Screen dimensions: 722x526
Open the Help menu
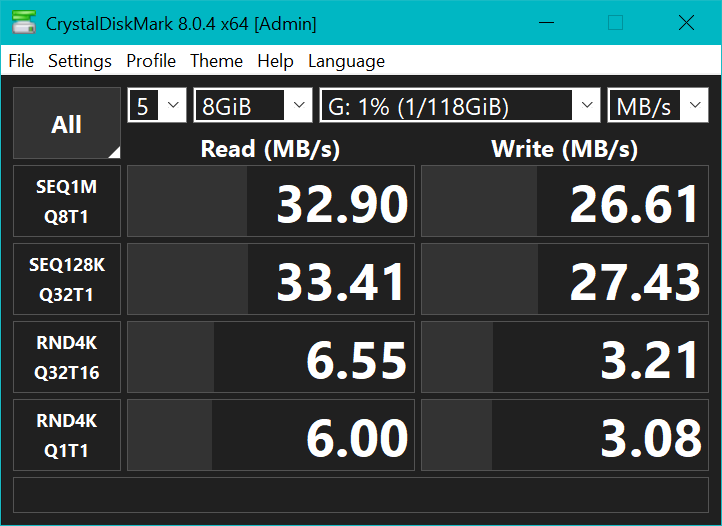pos(275,61)
